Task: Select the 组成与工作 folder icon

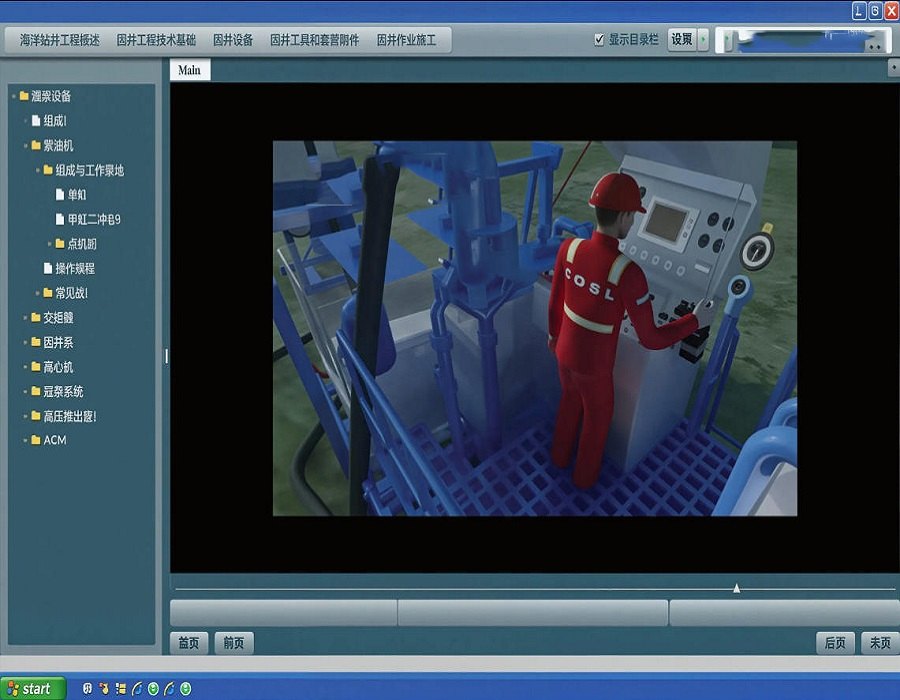Action: pos(48,170)
